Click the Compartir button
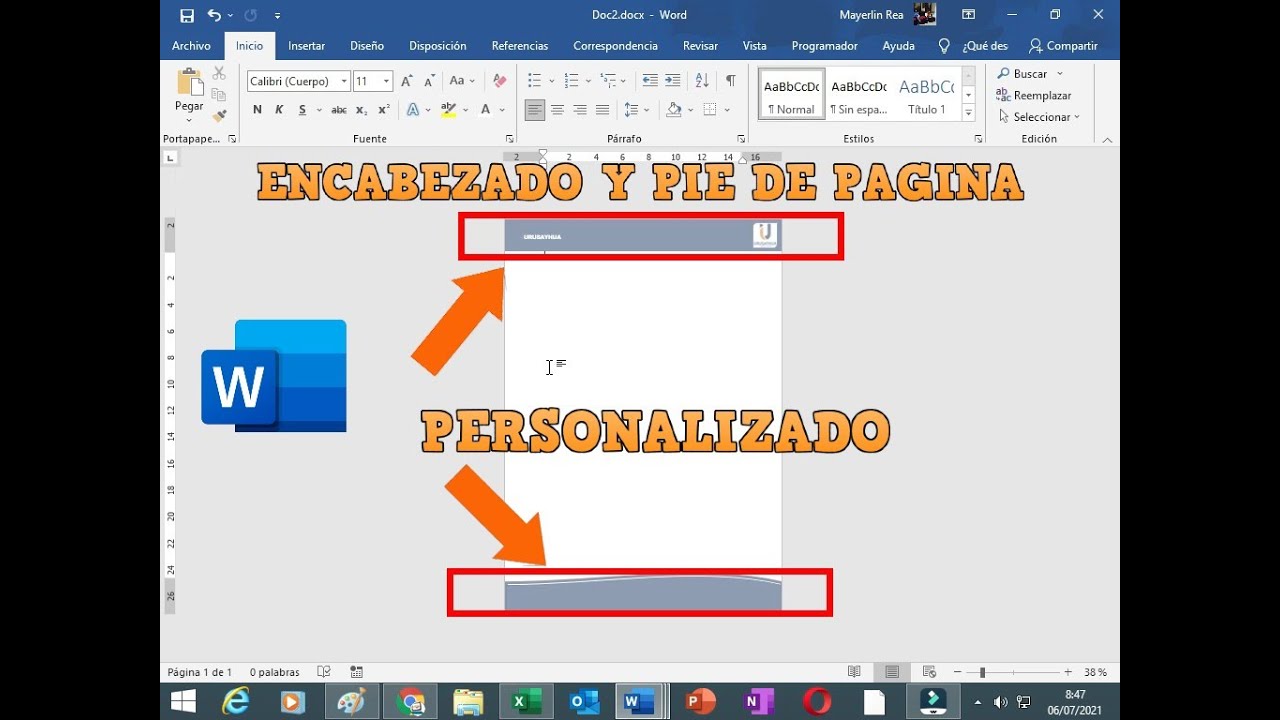 coord(1063,46)
